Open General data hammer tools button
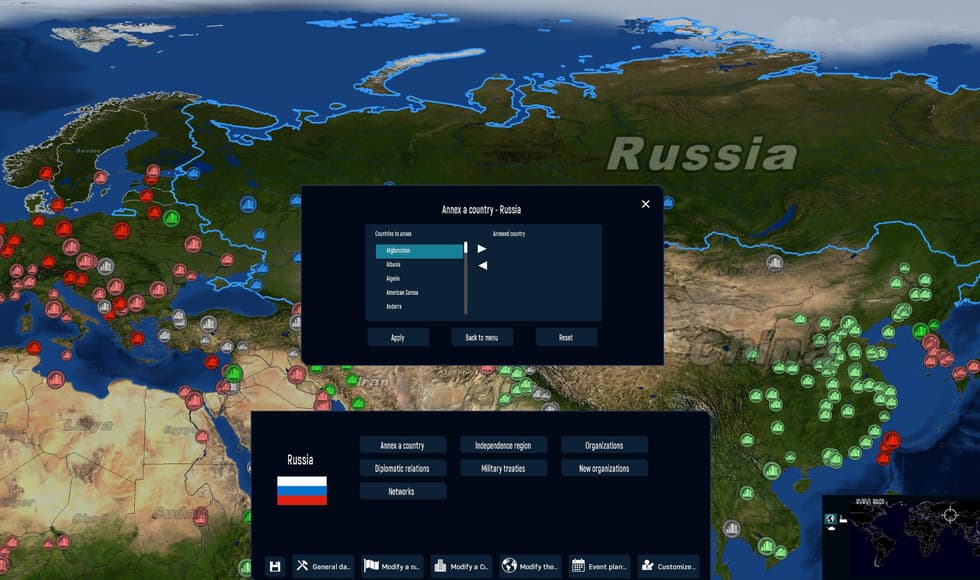The width and height of the screenshot is (980, 580). (323, 566)
